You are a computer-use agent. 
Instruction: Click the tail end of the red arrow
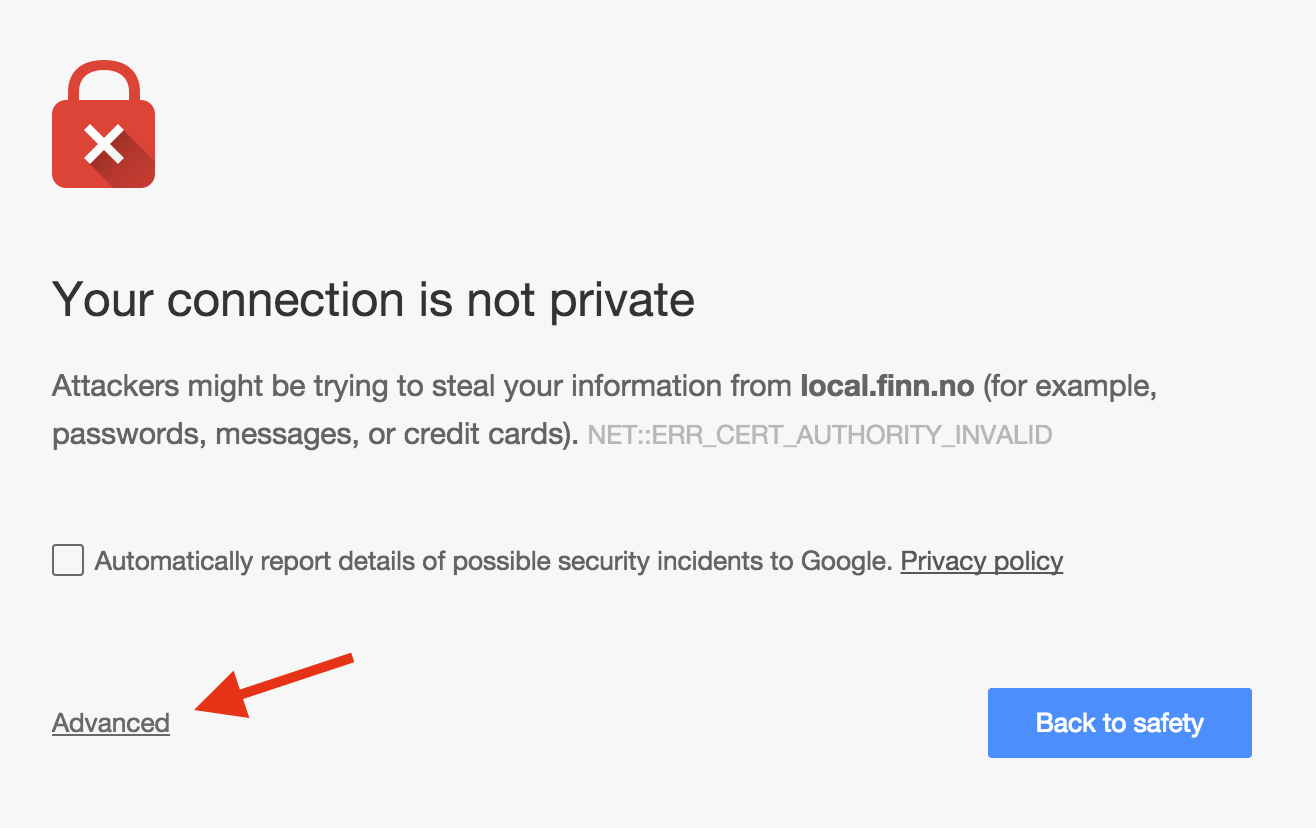(348, 658)
